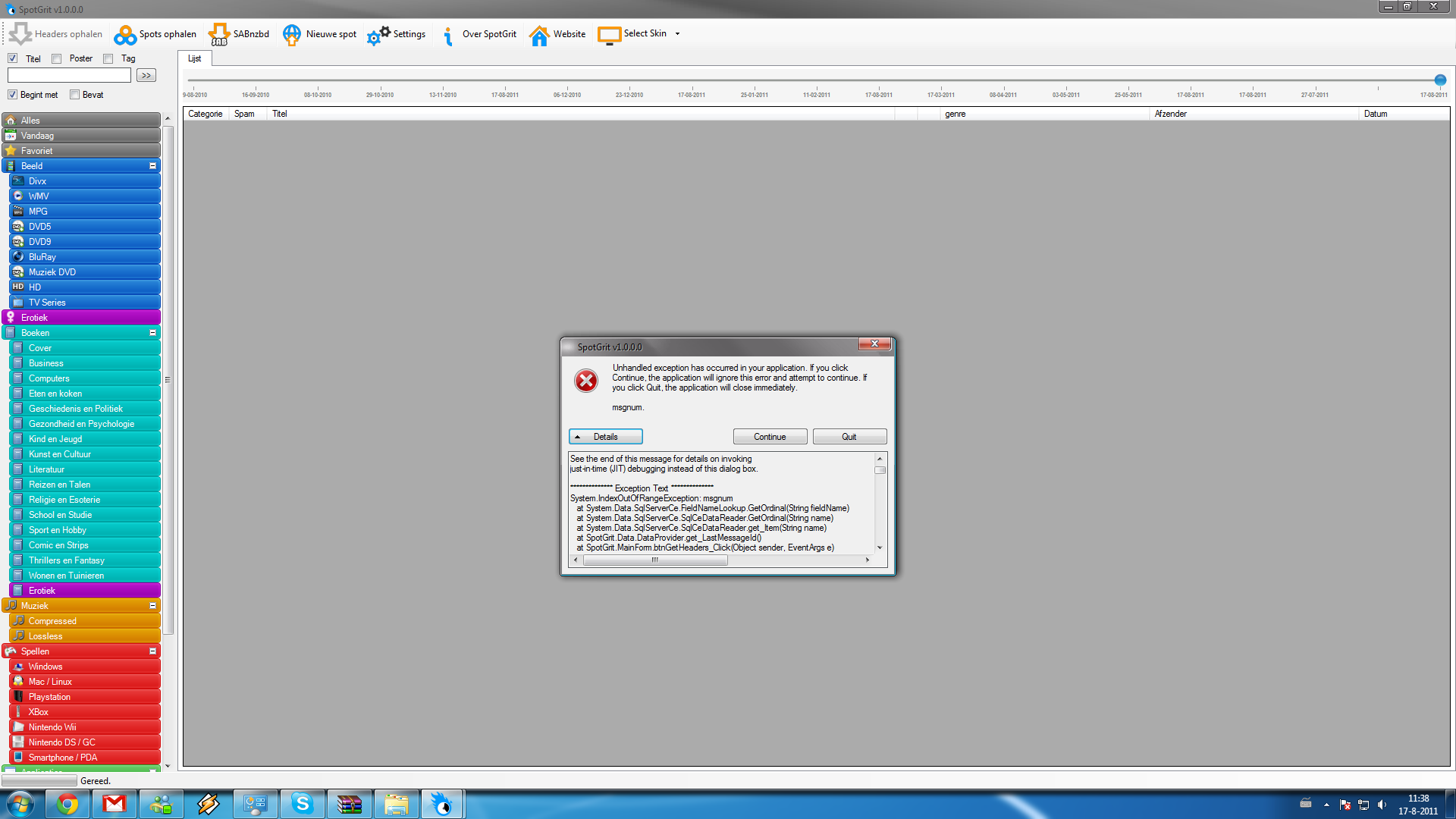
Task: Click the Spots ophalen toolbar icon
Action: click(125, 35)
